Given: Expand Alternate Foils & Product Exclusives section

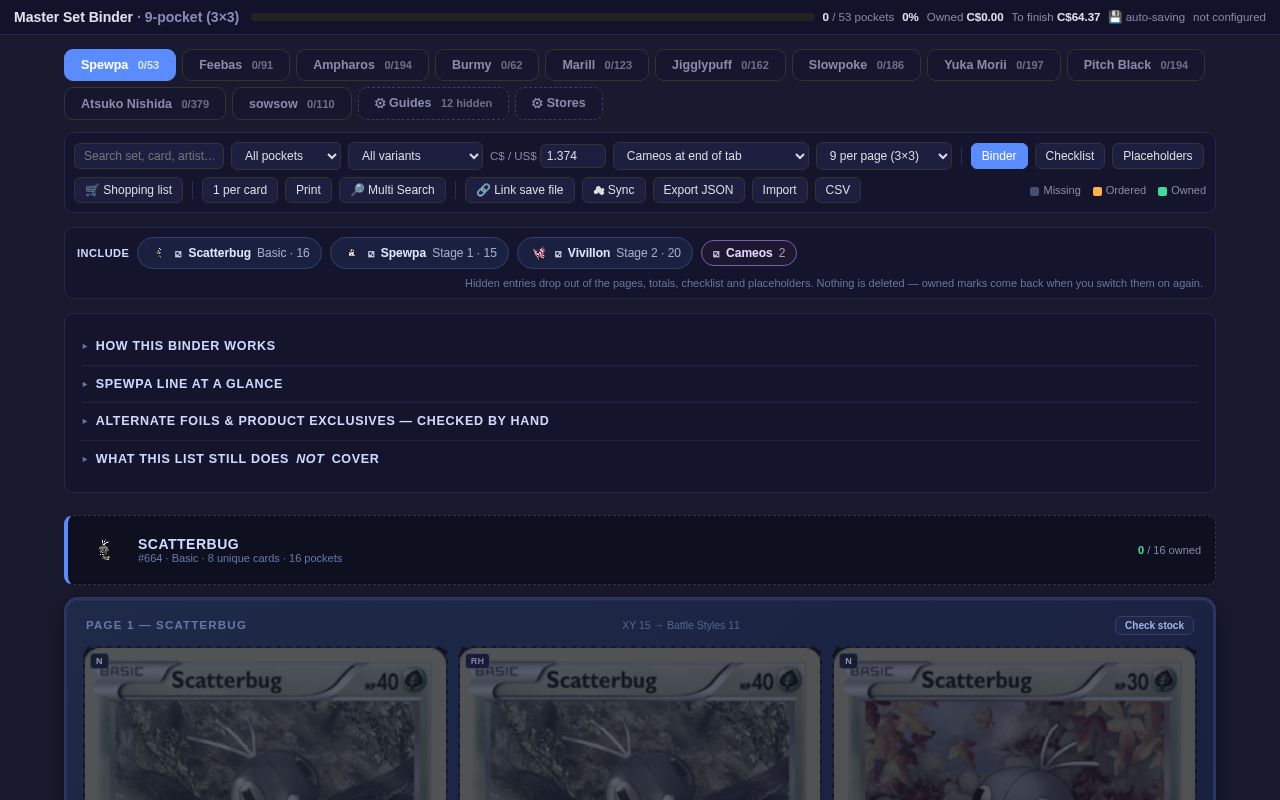Looking at the screenshot, I should (x=640, y=421).
